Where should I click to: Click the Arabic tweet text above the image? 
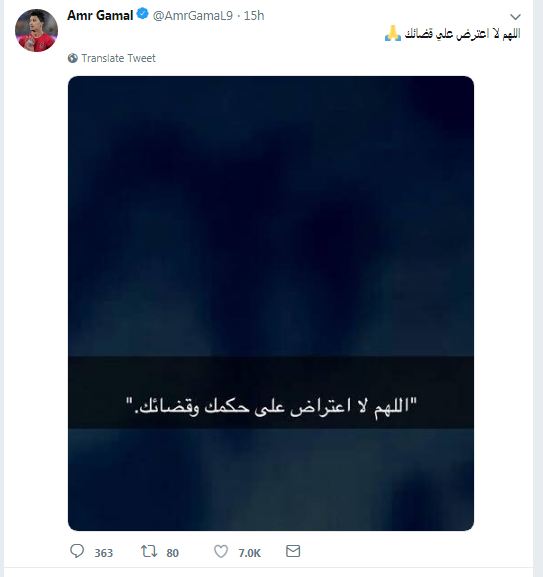[462, 34]
